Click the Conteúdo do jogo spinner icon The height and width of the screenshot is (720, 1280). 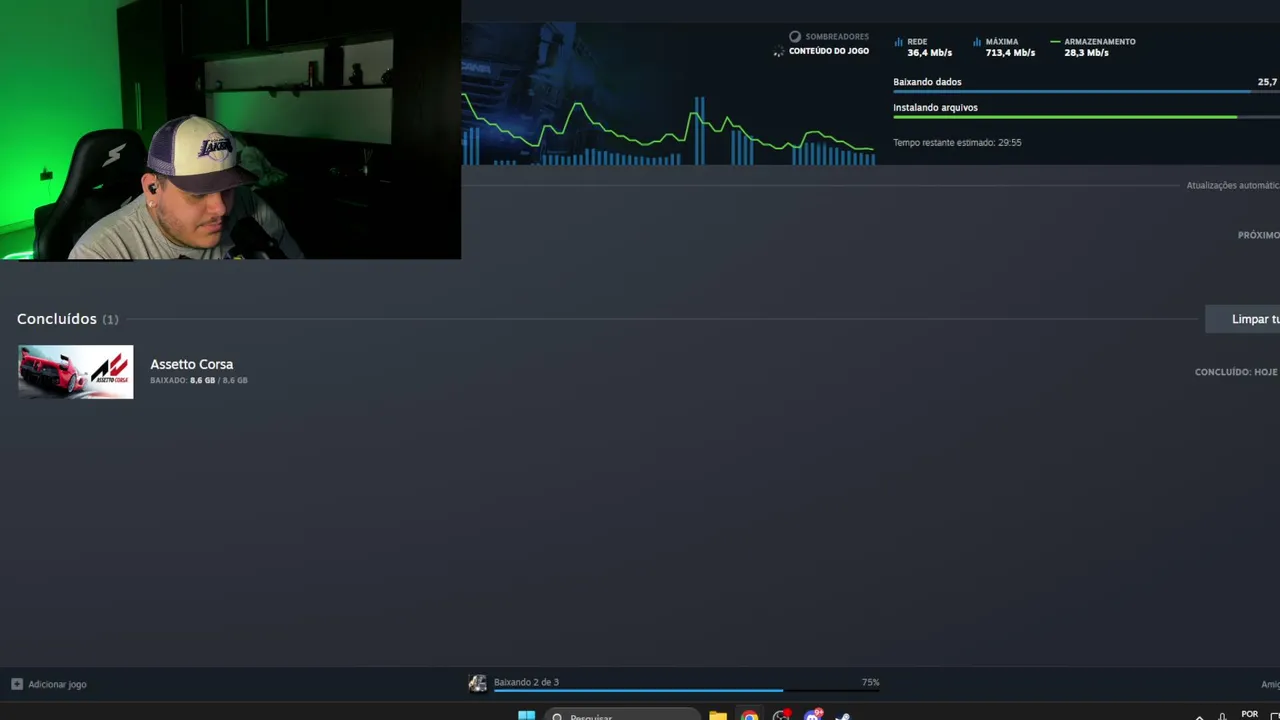779,51
